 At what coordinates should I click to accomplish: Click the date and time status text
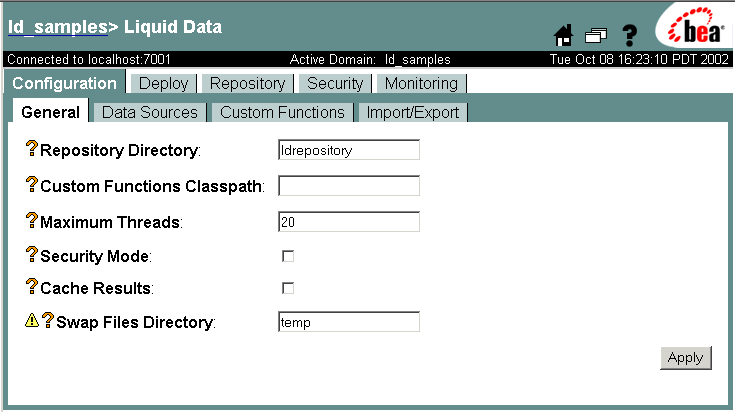(639, 60)
